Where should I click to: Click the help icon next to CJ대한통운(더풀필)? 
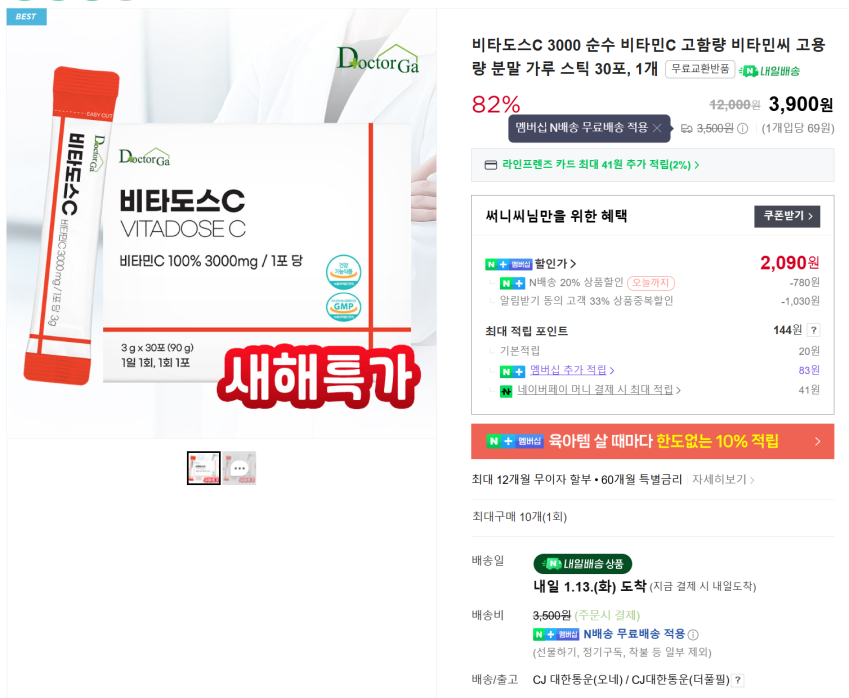pyautogui.click(x=738, y=680)
